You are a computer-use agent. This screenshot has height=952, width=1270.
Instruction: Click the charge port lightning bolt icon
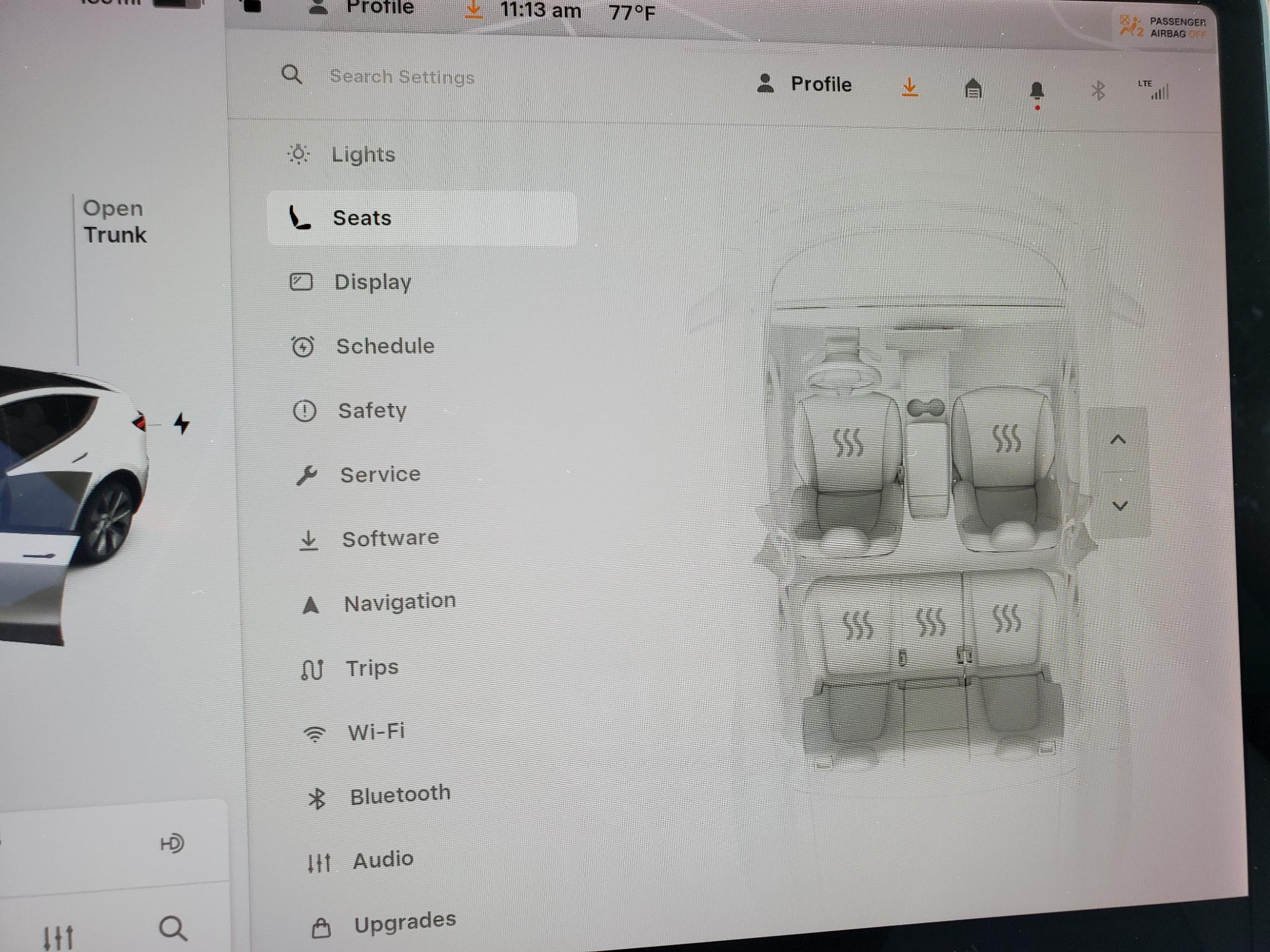point(182,423)
